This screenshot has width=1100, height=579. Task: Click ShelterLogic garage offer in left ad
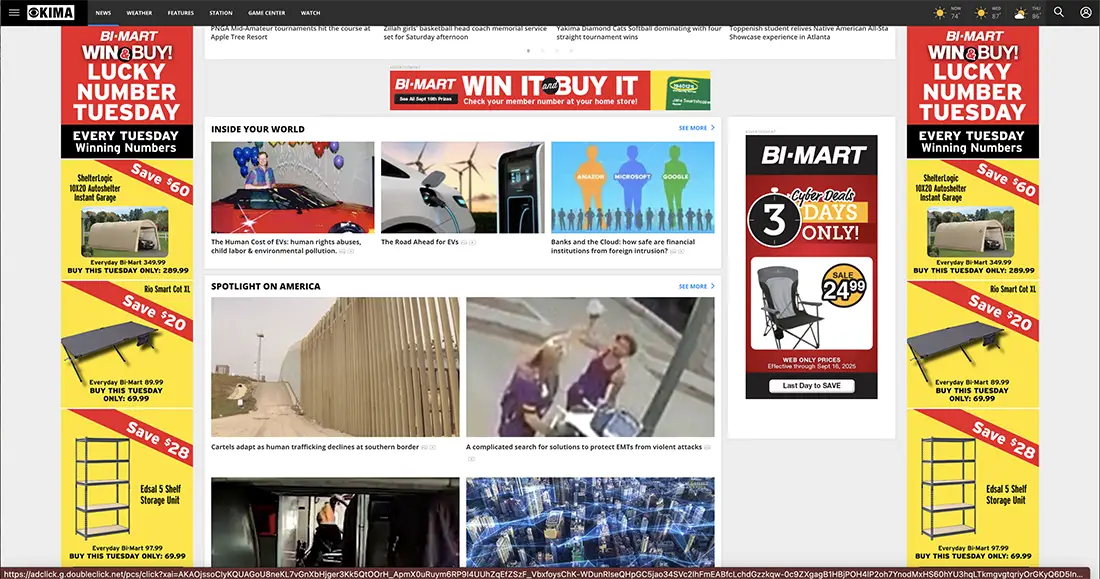(127, 220)
